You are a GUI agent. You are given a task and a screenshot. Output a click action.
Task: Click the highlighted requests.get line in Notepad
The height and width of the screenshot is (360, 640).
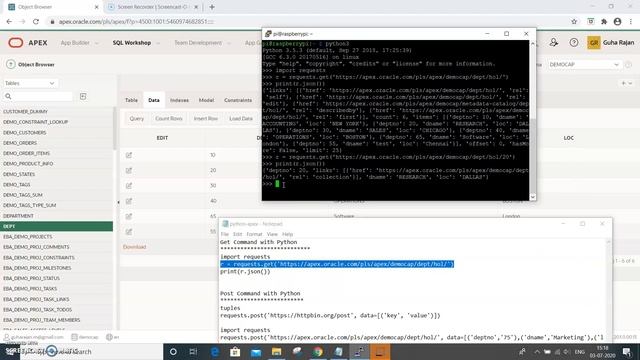(337, 264)
